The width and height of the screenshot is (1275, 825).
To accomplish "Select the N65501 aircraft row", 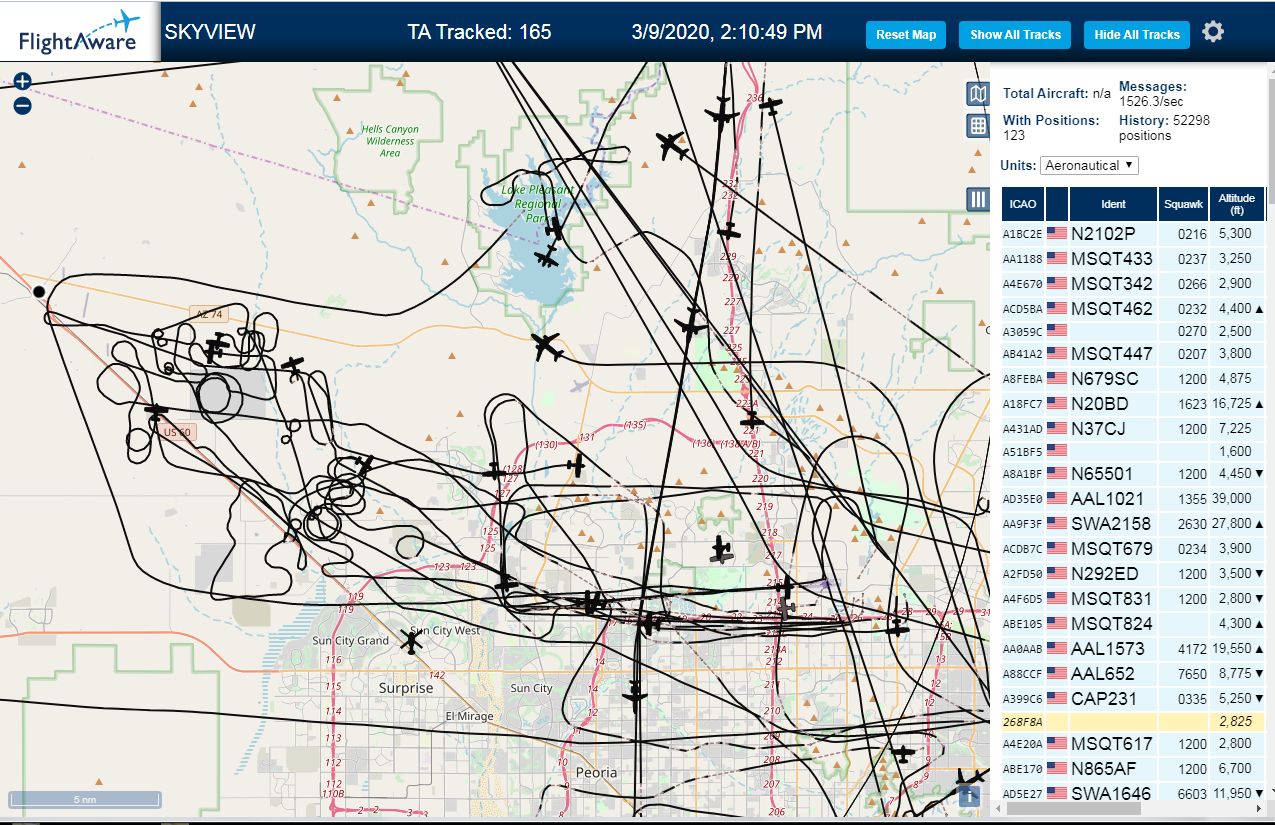I will pyautogui.click(x=1133, y=474).
